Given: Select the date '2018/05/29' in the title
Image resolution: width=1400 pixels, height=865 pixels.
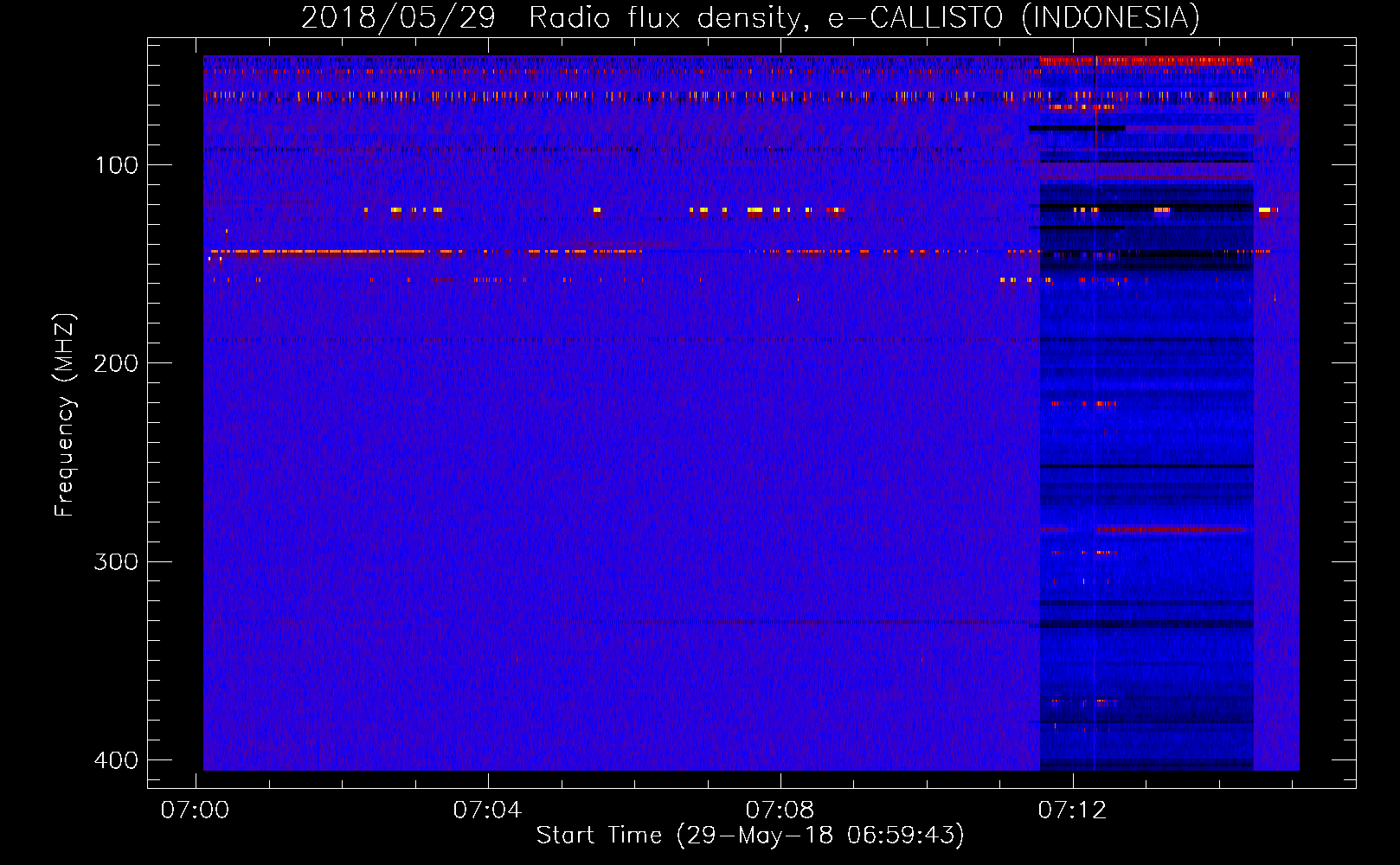Looking at the screenshot, I should (398, 17).
